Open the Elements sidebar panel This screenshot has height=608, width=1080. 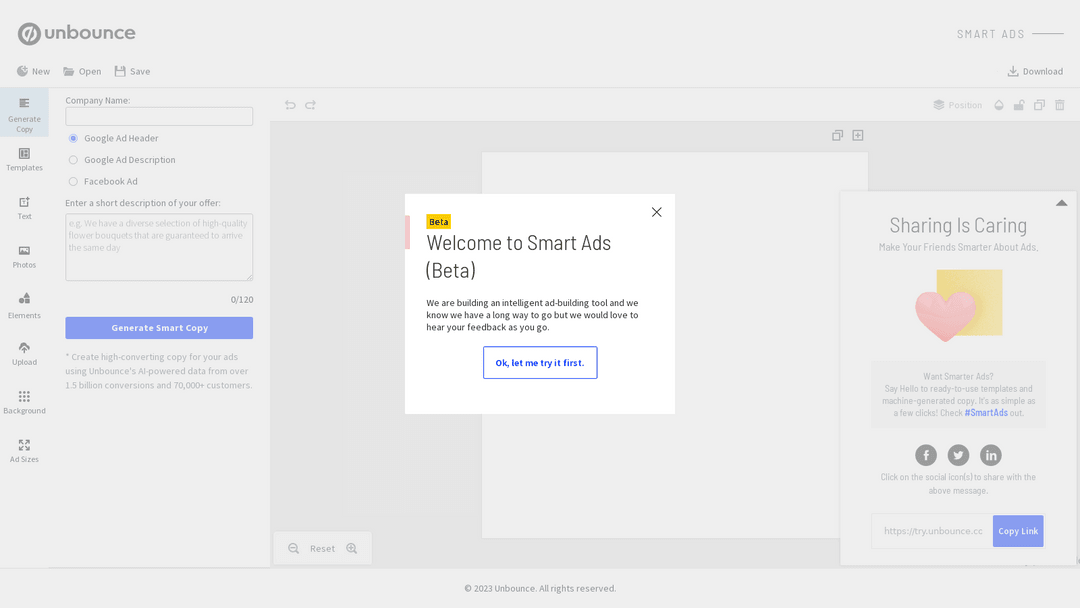(x=24, y=306)
